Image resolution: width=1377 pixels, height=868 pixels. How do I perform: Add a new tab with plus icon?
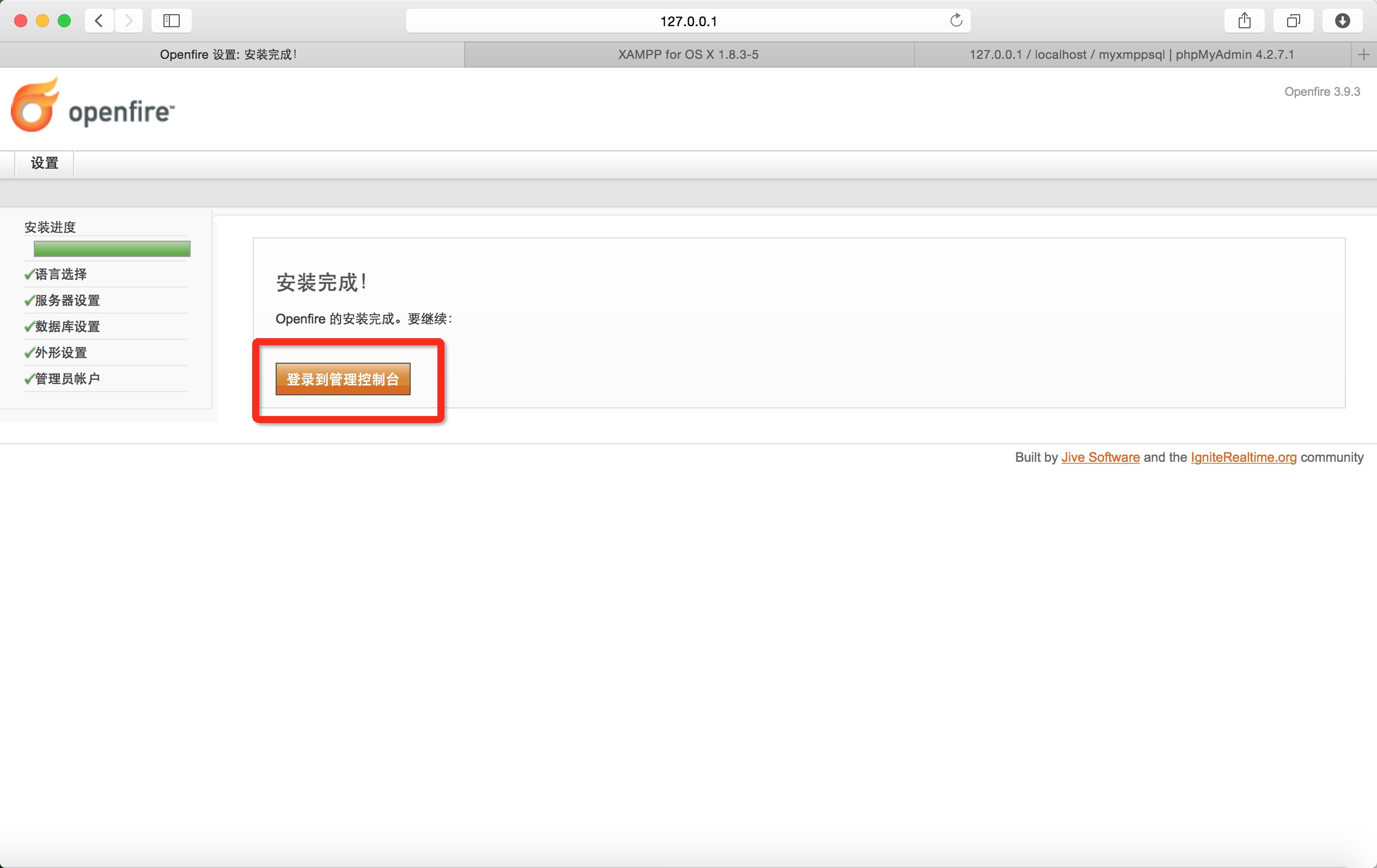[1364, 54]
